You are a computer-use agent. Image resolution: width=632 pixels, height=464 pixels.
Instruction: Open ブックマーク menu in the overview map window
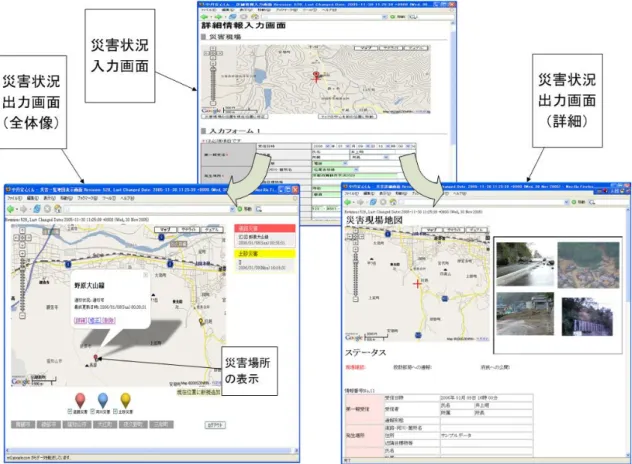click(87, 198)
